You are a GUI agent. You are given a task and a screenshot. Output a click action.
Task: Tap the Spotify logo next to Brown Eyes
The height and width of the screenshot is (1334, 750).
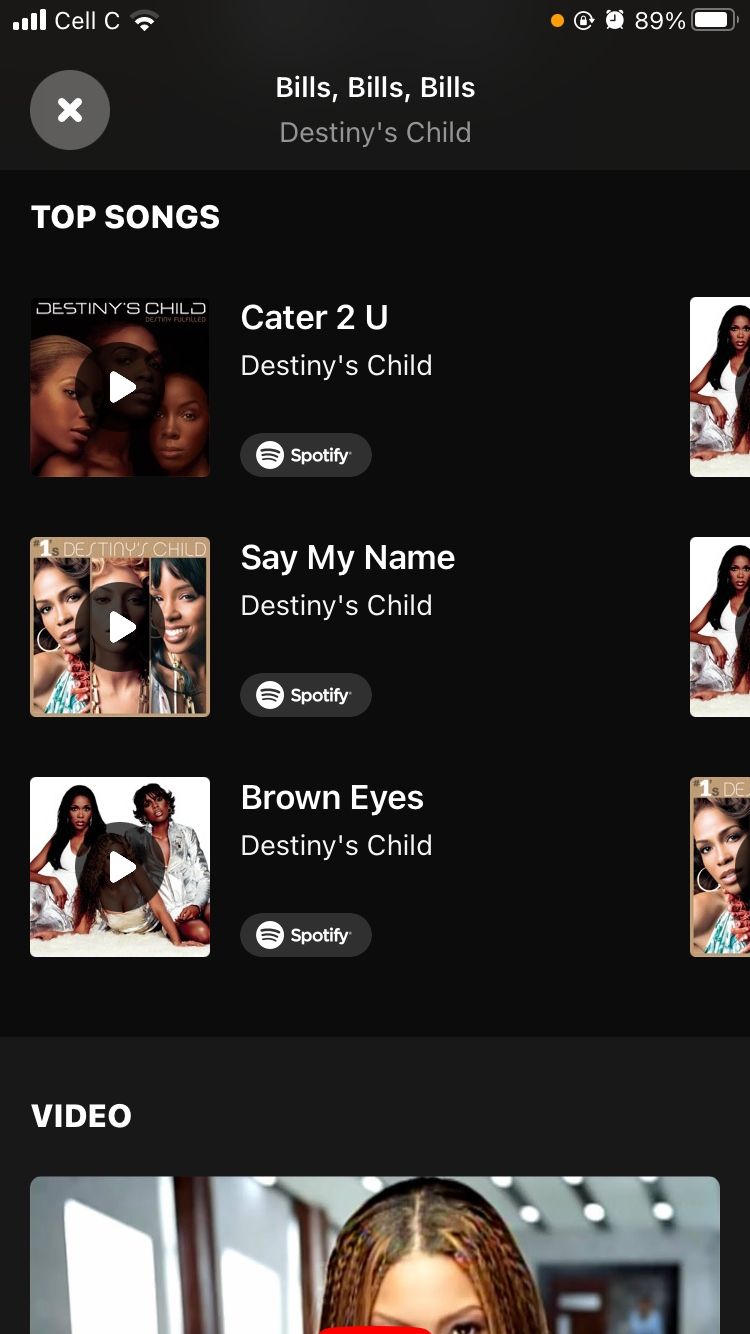pyautogui.click(x=270, y=935)
